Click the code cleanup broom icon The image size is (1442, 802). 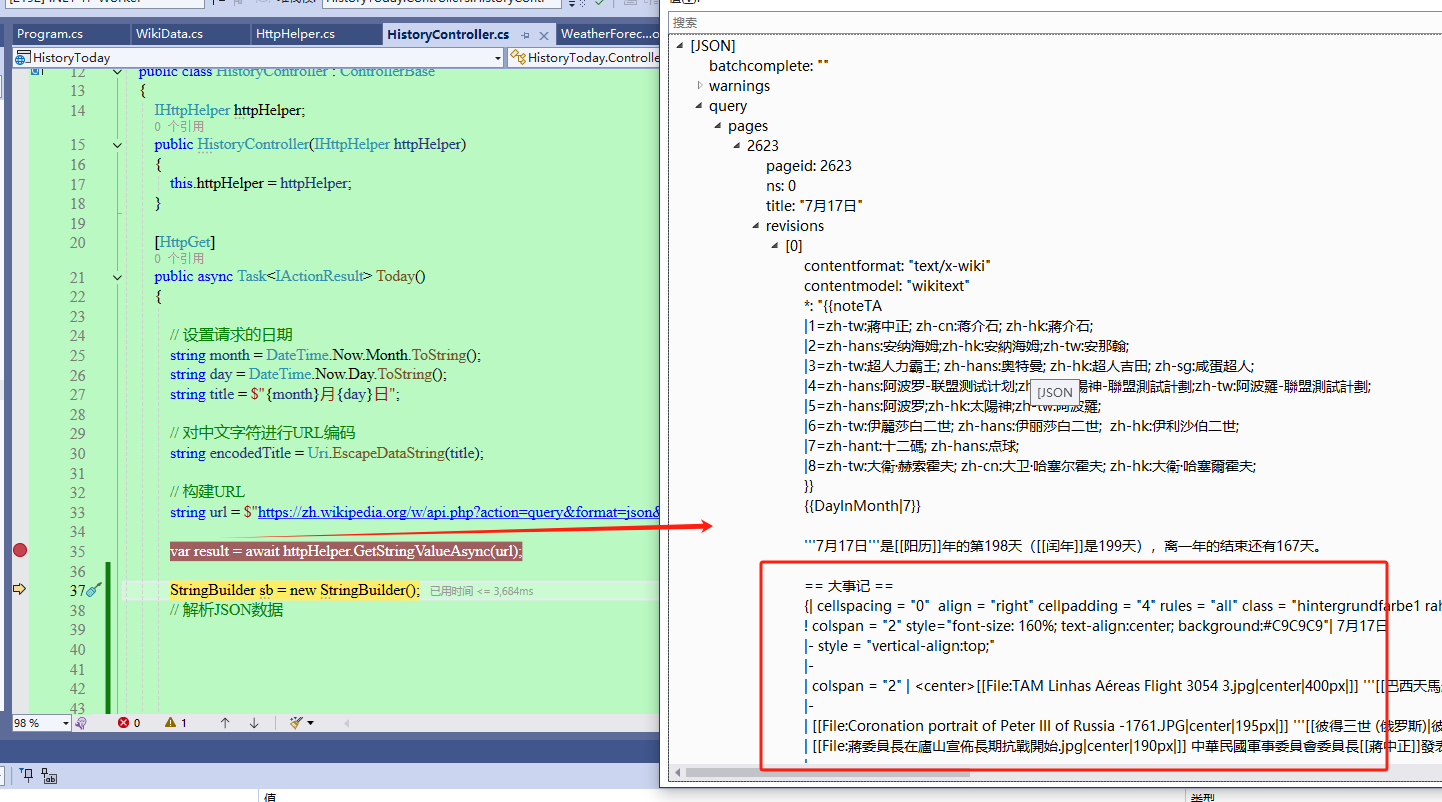point(296,722)
